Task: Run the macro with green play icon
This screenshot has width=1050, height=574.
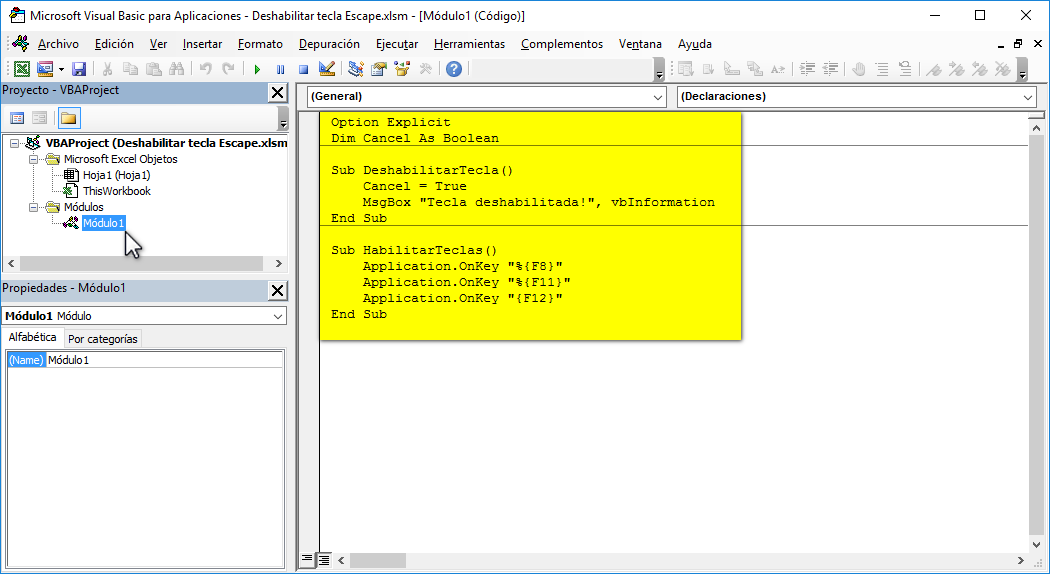Action: tap(257, 69)
